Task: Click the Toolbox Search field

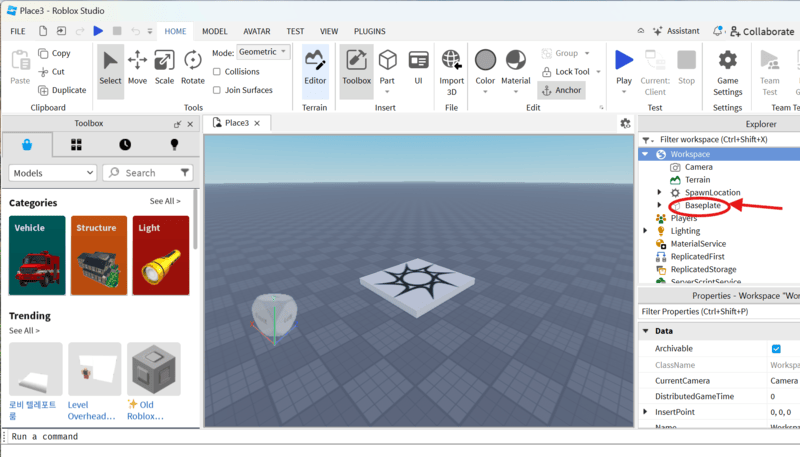Action: pos(148,173)
